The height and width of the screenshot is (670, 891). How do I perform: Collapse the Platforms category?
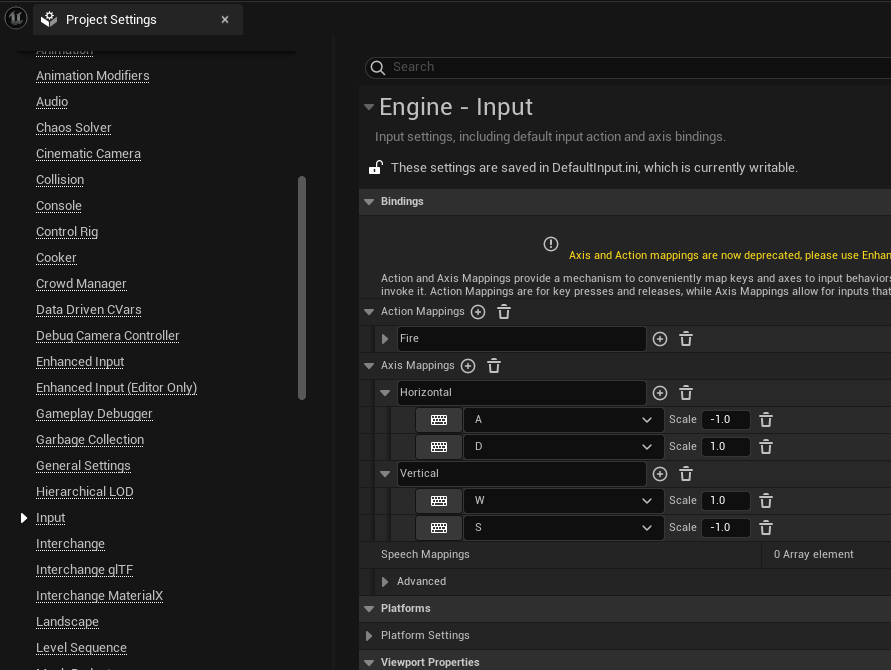tap(369, 609)
